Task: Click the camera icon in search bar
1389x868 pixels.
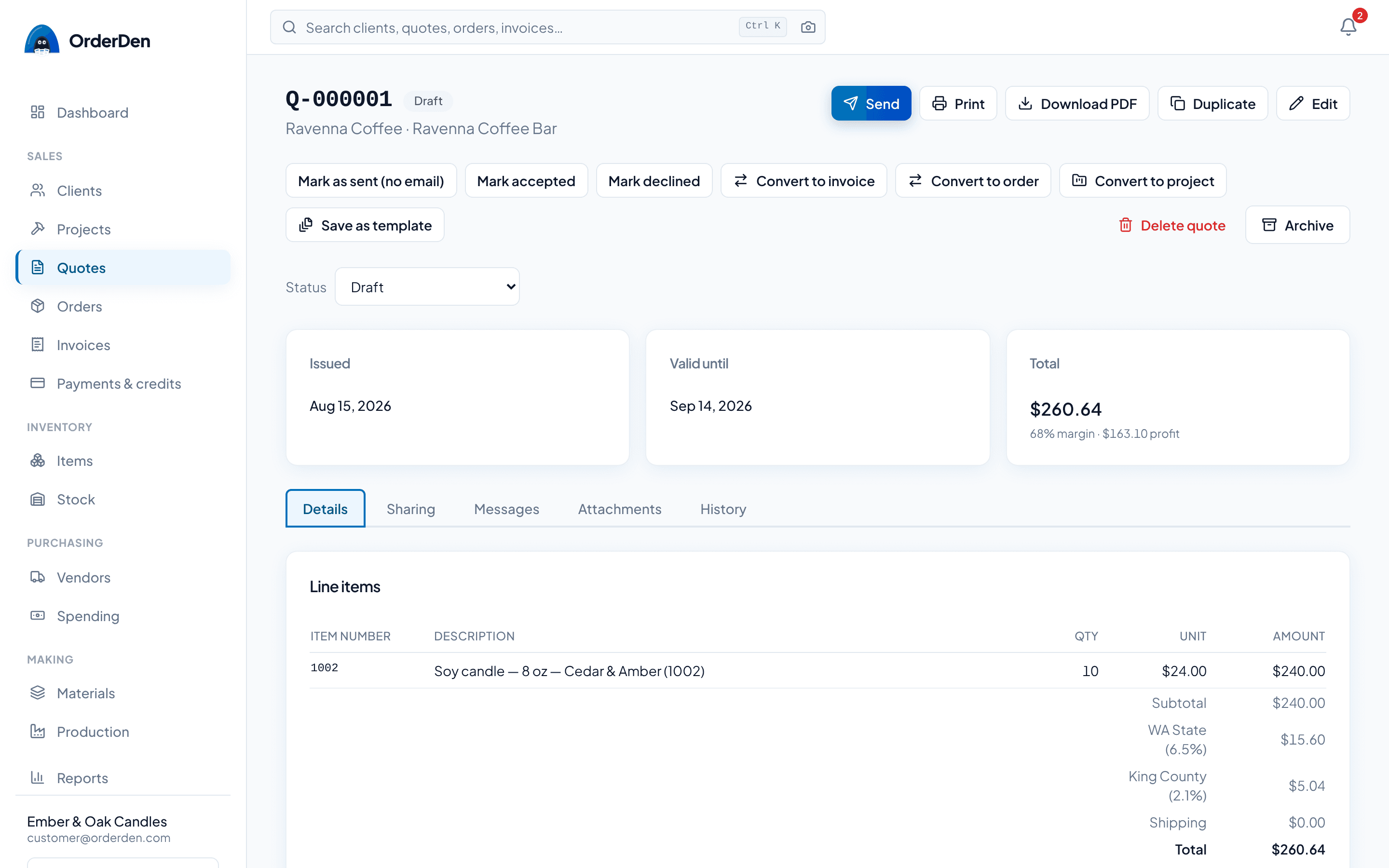Action: [807, 27]
